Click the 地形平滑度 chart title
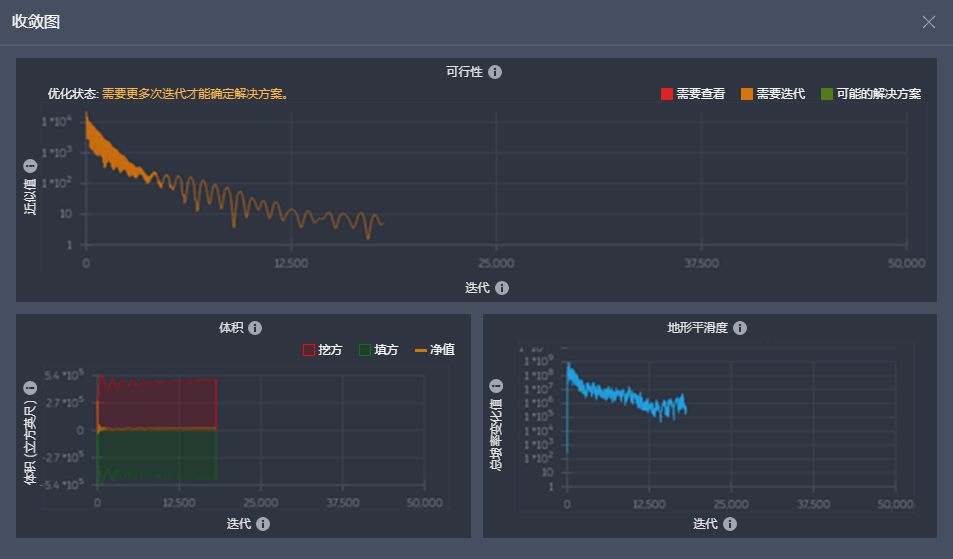This screenshot has height=559, width=953. point(698,328)
